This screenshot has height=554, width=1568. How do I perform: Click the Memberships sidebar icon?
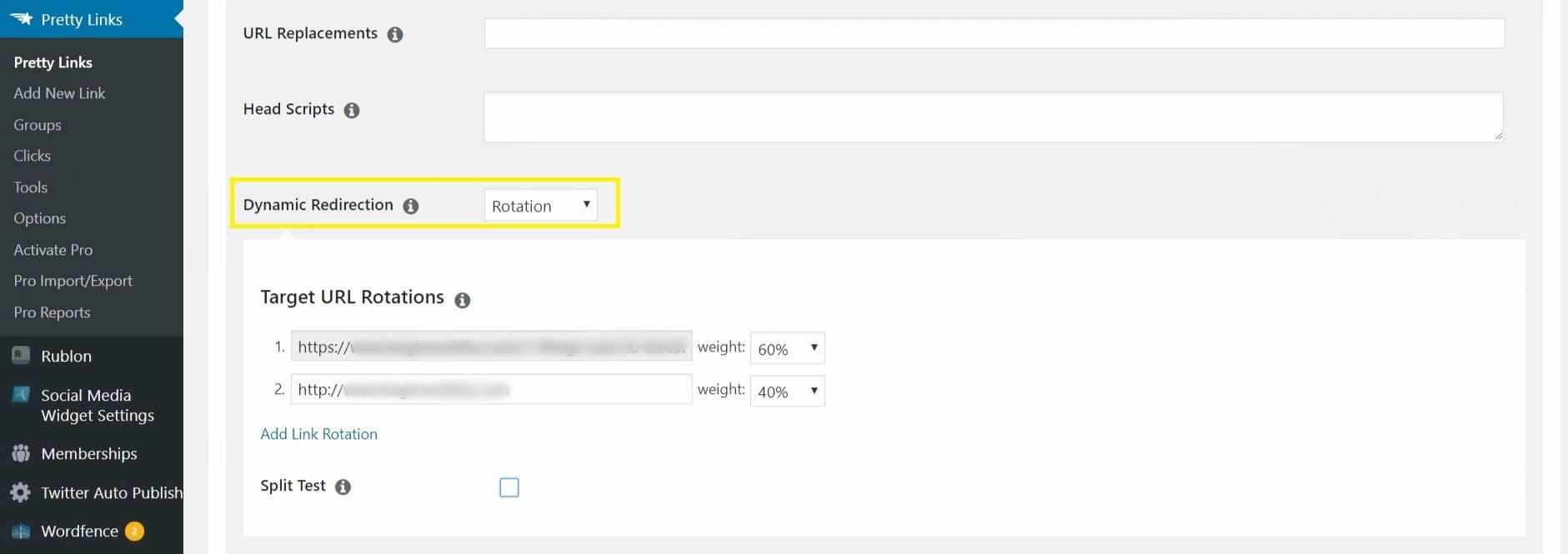coord(21,454)
